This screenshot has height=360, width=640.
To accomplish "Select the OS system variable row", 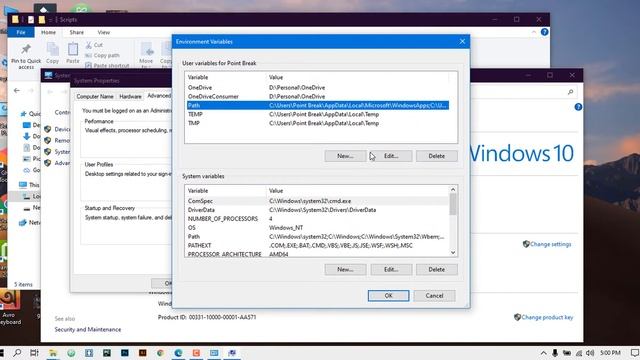I will point(318,228).
